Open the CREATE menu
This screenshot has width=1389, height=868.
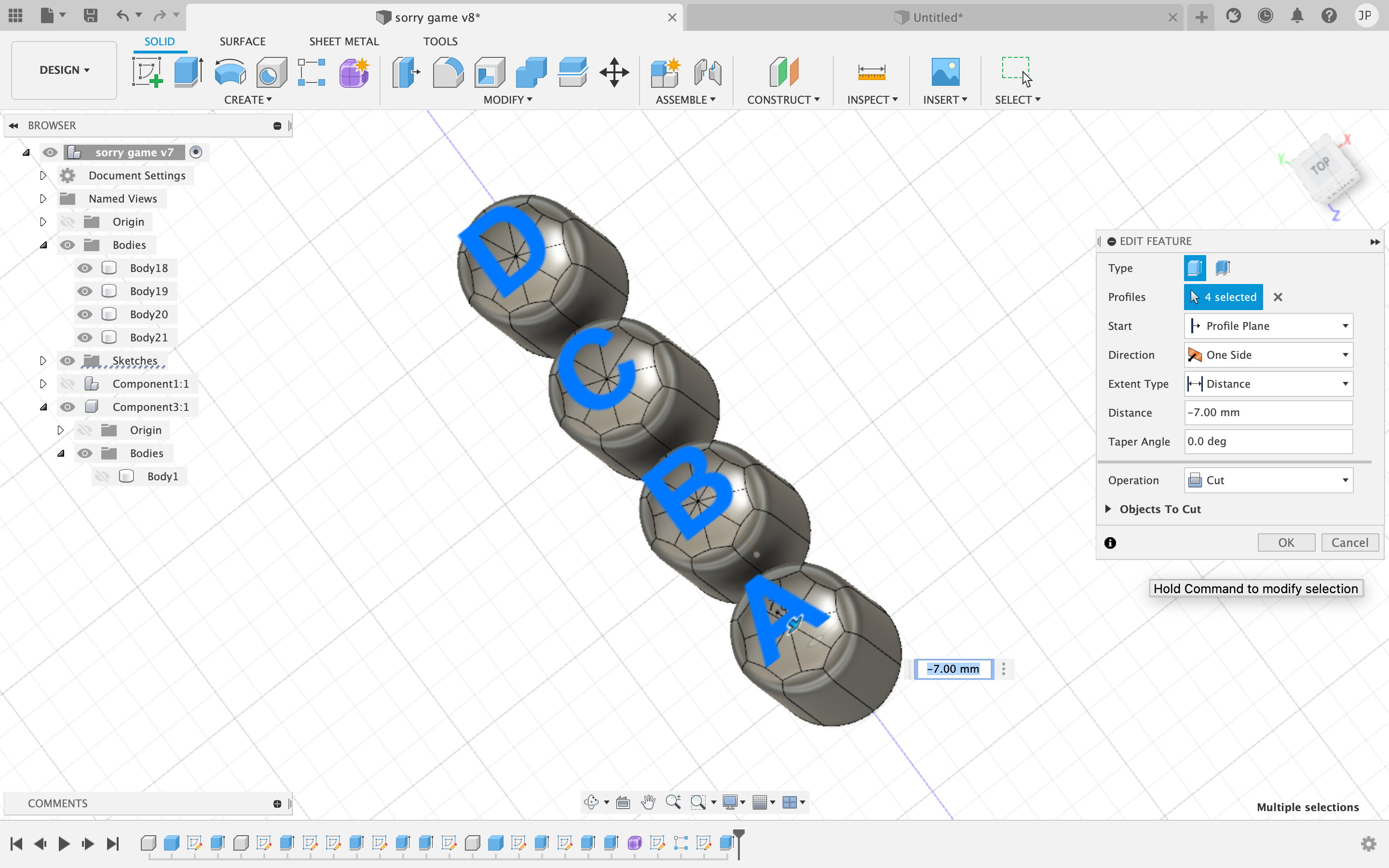248,100
